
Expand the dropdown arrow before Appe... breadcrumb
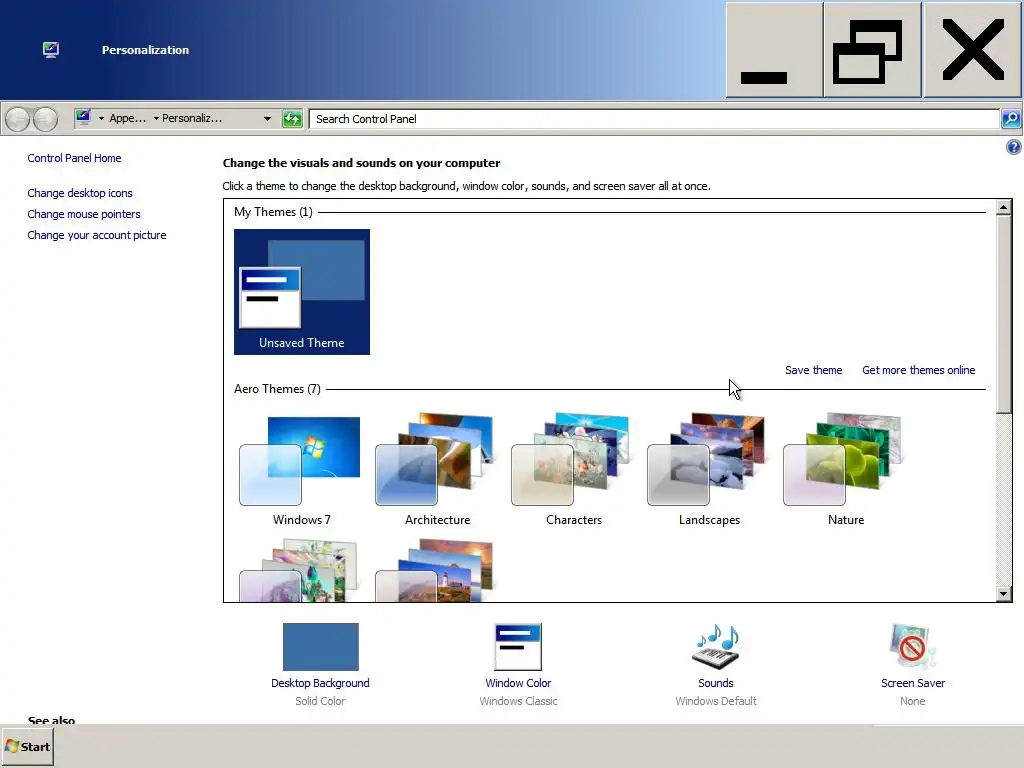101,119
